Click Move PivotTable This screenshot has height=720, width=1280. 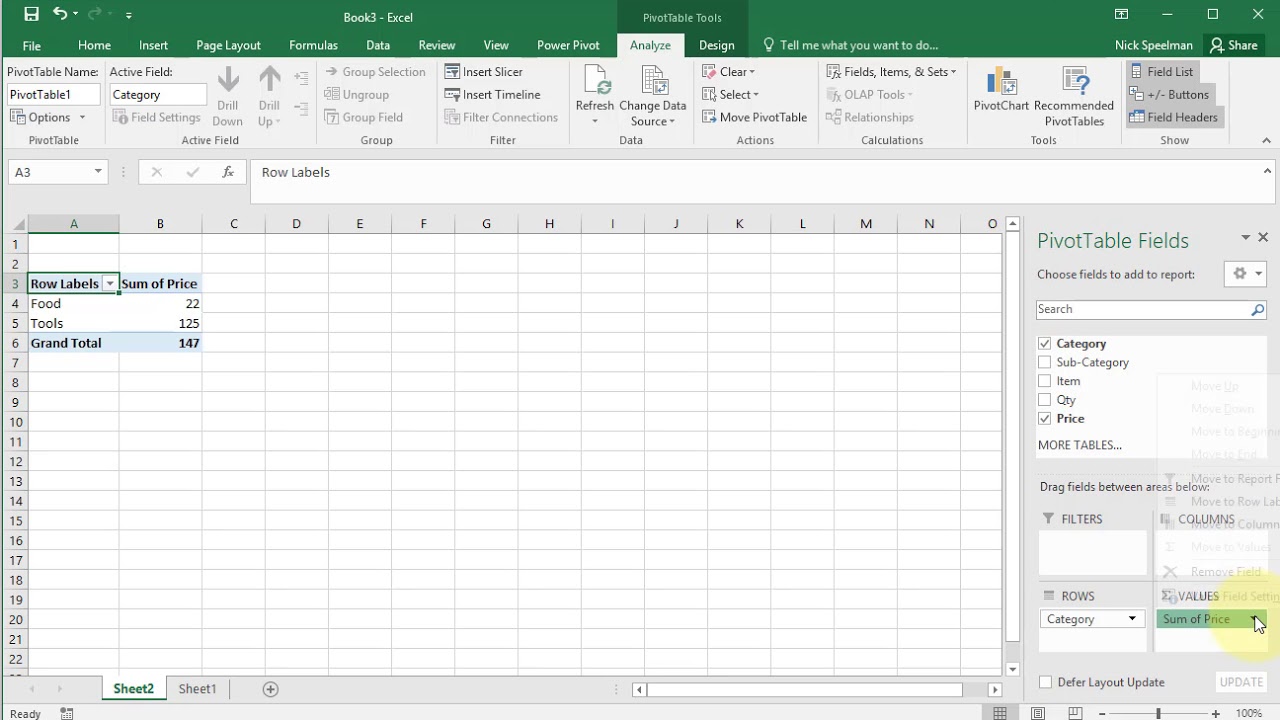754,117
